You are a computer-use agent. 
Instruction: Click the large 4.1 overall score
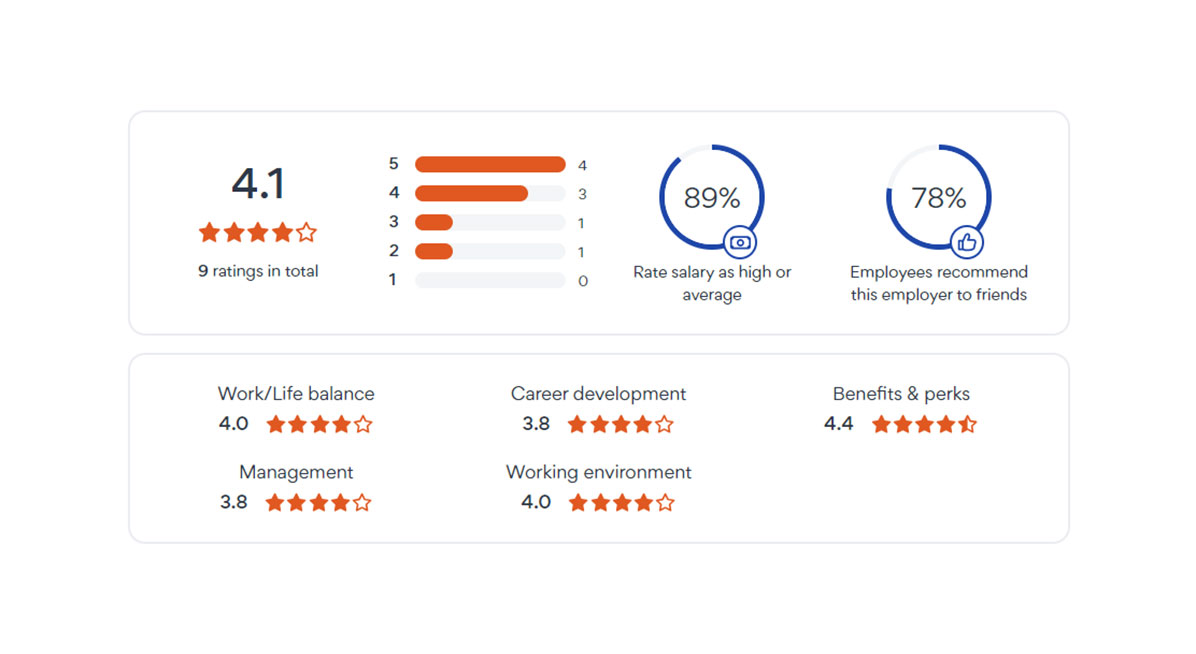click(258, 184)
